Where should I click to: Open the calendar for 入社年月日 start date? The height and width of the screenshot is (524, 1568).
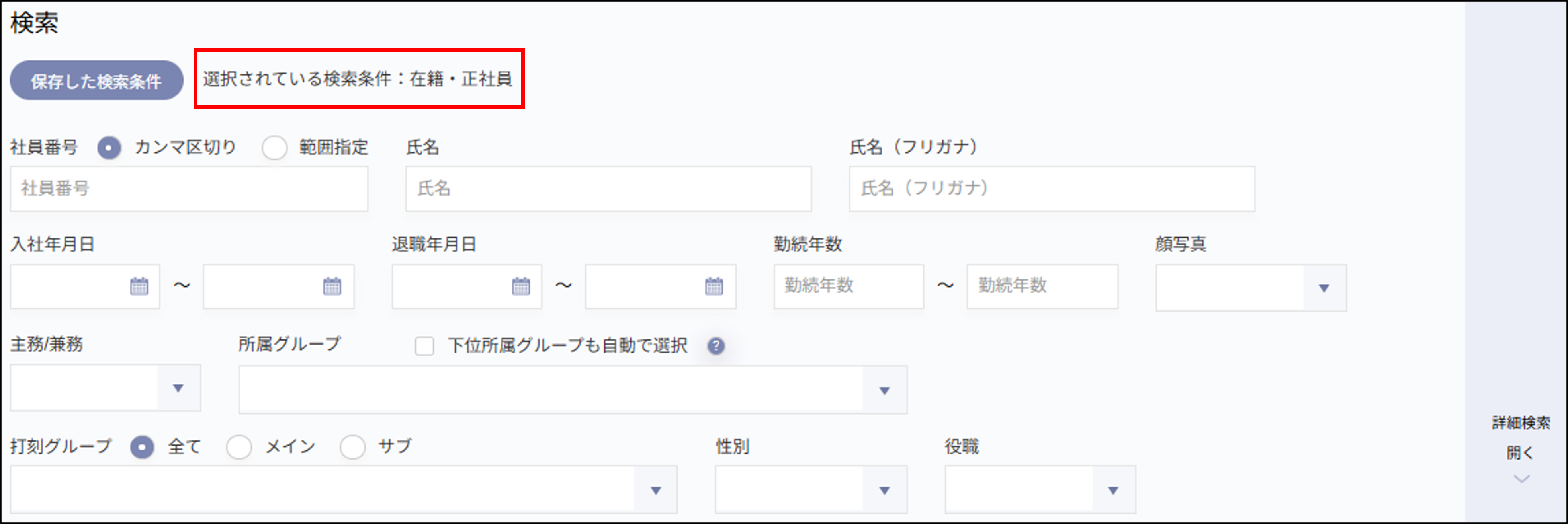point(140,286)
